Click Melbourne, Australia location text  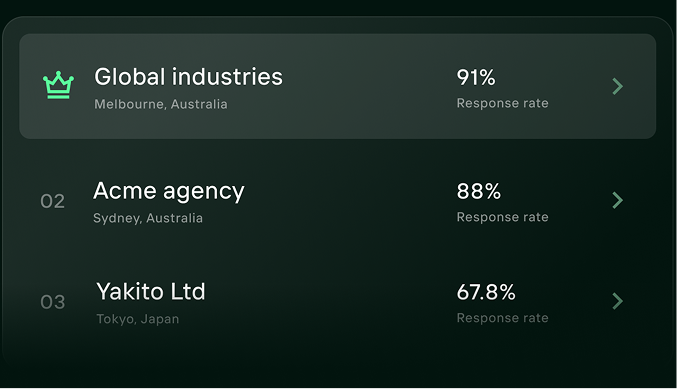tap(161, 104)
